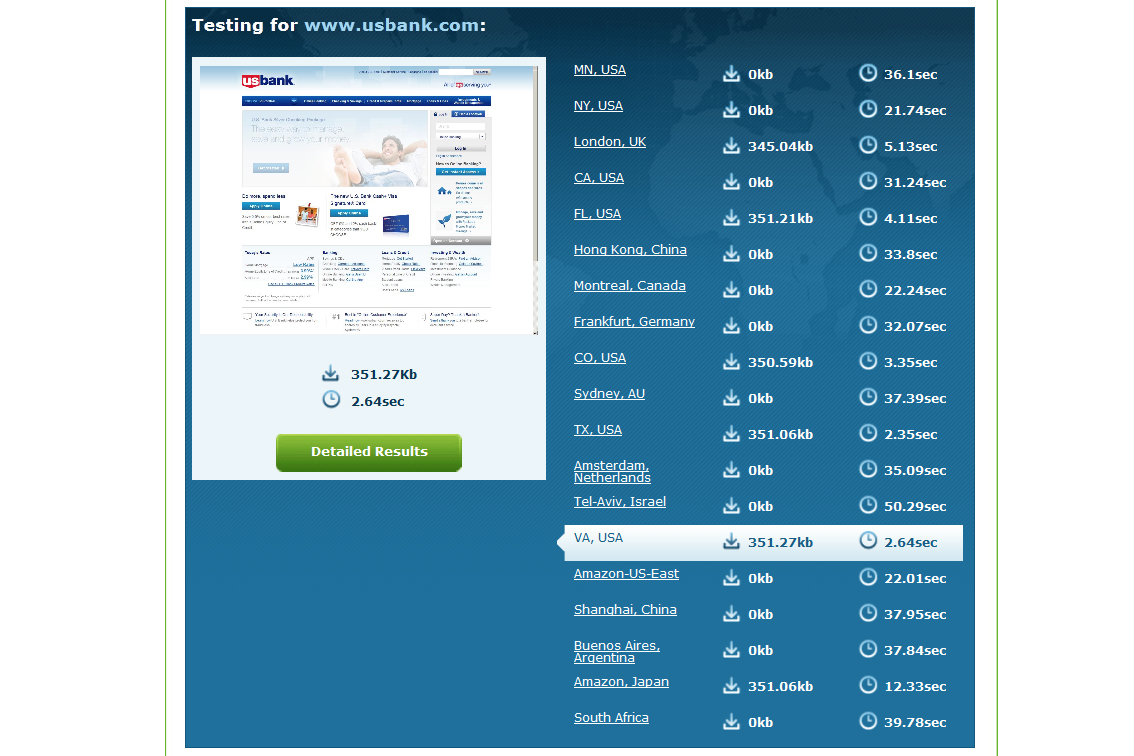Select the London, UK test result
The height and width of the screenshot is (756, 1134).
(610, 143)
